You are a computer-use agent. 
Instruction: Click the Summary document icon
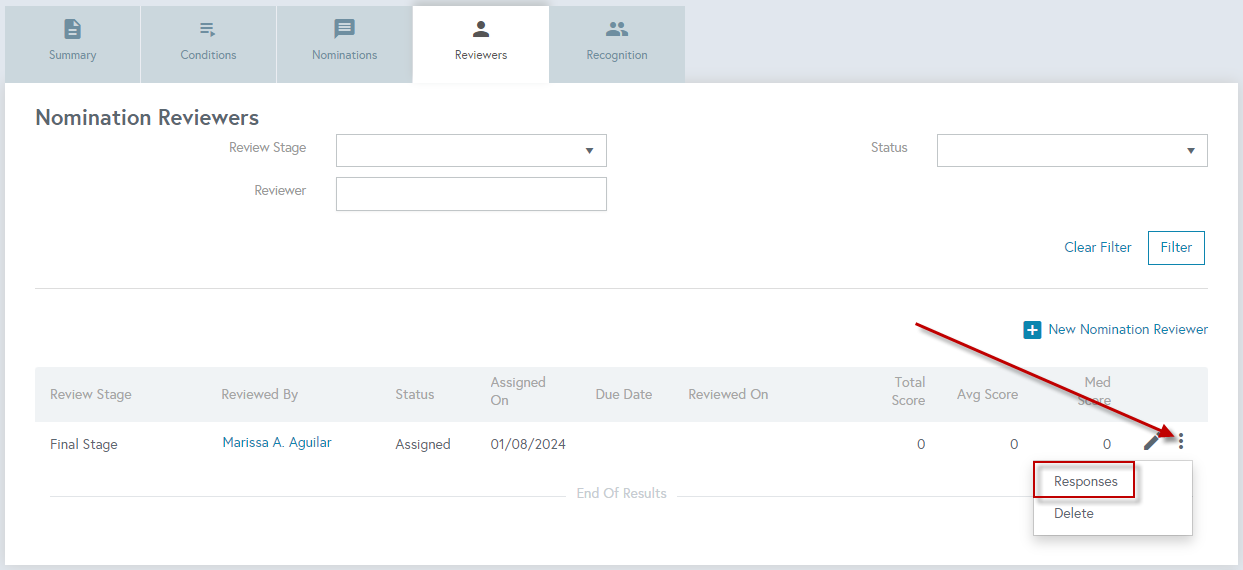pyautogui.click(x=73, y=30)
